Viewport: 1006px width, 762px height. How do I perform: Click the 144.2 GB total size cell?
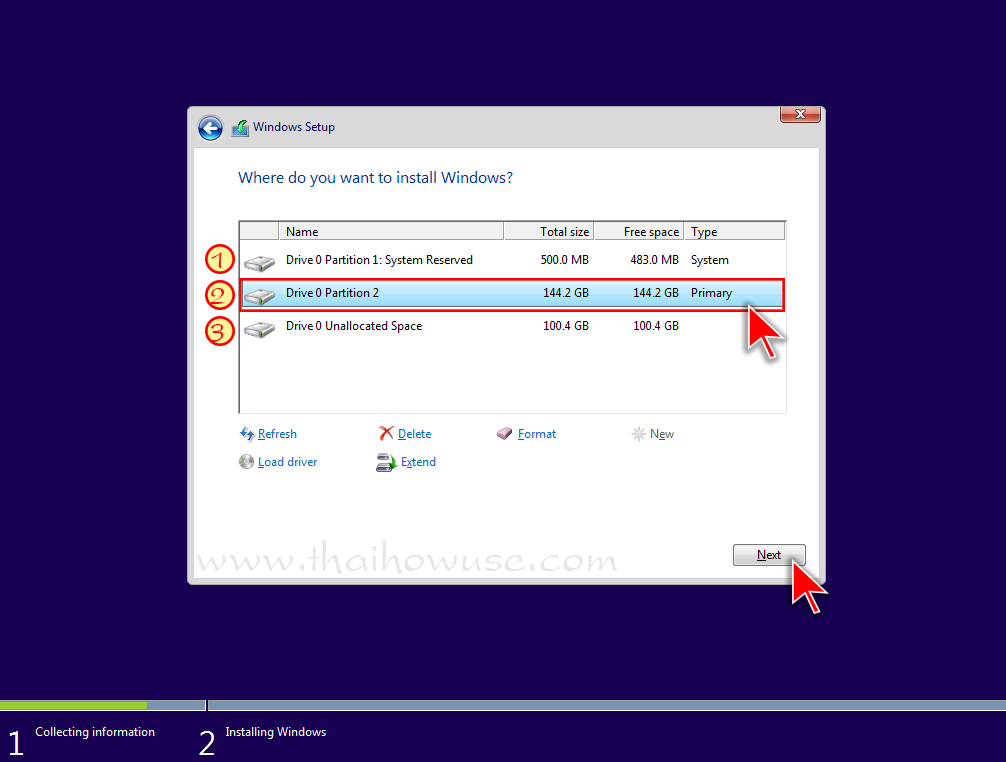565,293
